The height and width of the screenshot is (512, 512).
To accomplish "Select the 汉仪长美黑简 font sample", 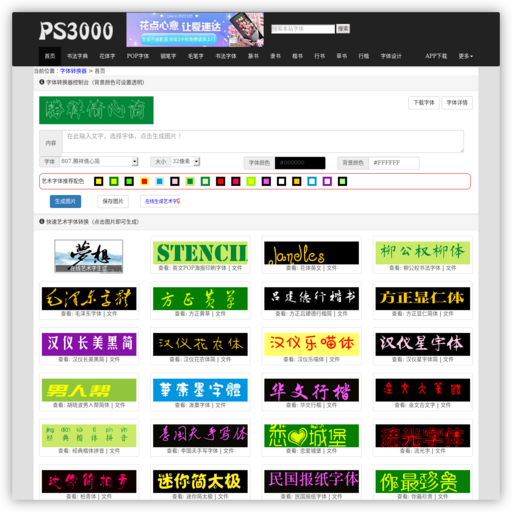I will [89, 344].
